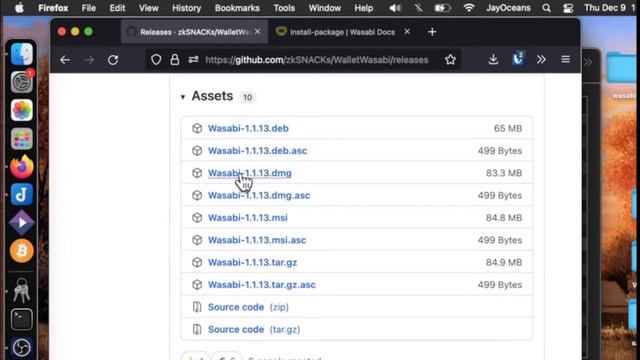Image resolution: width=640 pixels, height=360 pixels.
Task: Close the Install-package Wasabi Docs tab
Action: (x=407, y=31)
